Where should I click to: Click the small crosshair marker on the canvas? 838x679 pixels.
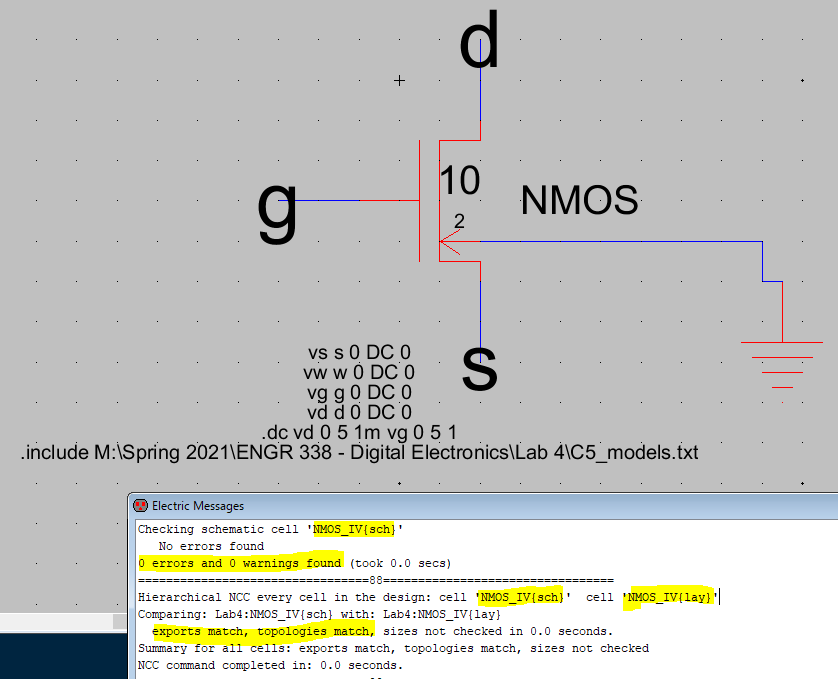point(400,80)
